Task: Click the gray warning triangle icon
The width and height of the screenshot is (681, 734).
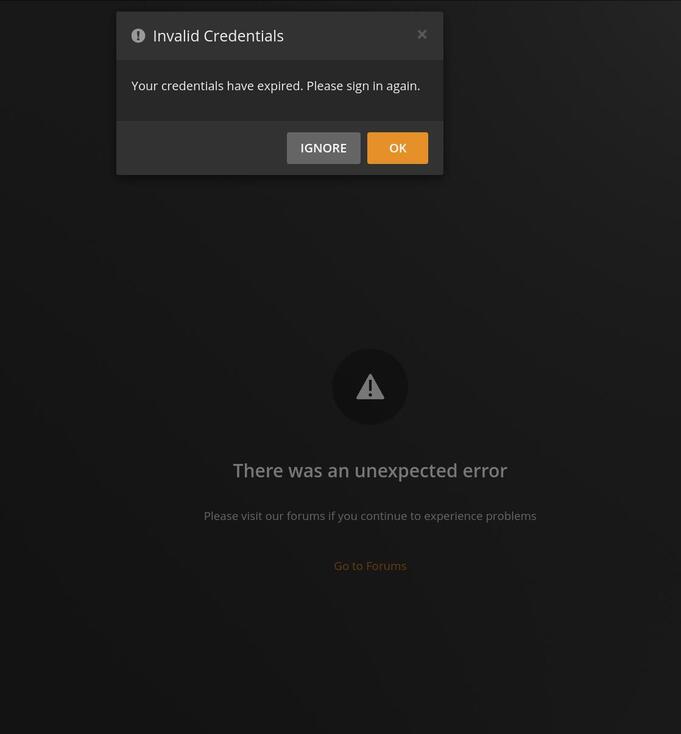Action: coord(370,387)
